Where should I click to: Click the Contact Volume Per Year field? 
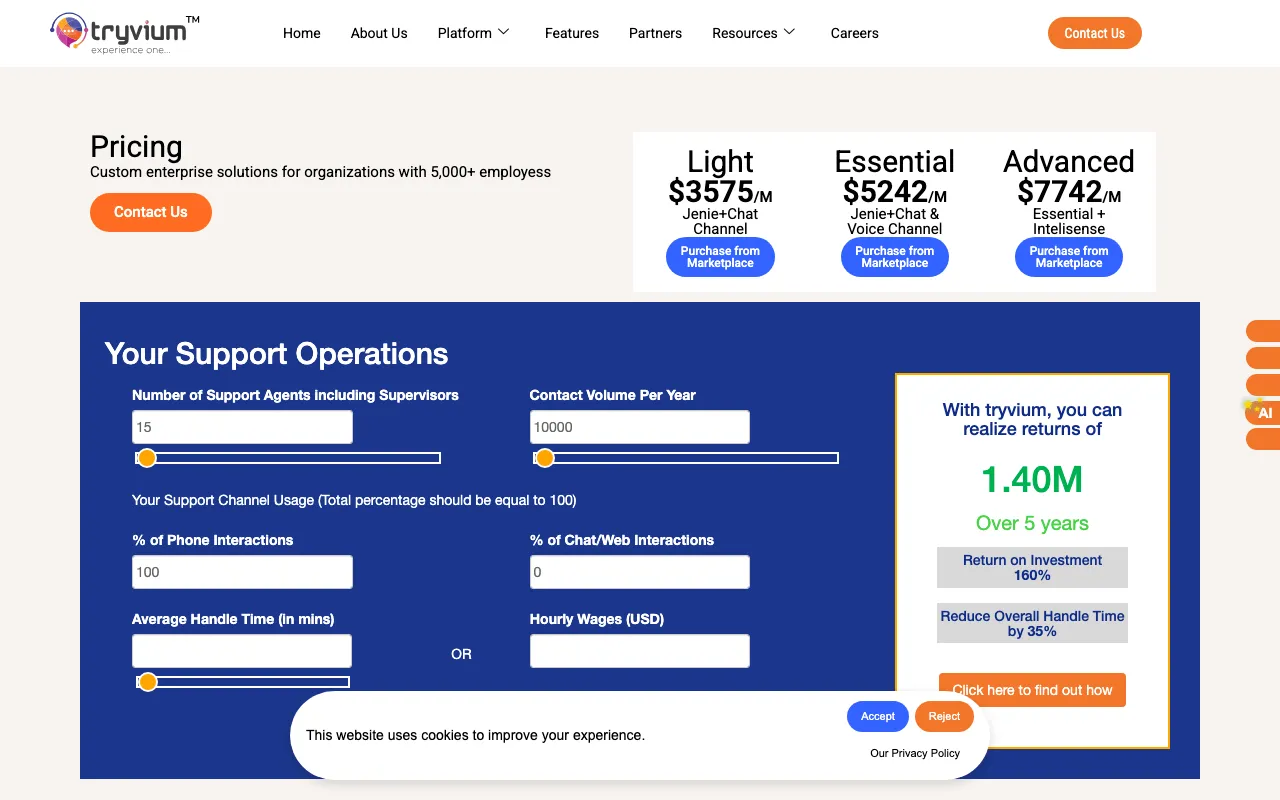(640, 427)
